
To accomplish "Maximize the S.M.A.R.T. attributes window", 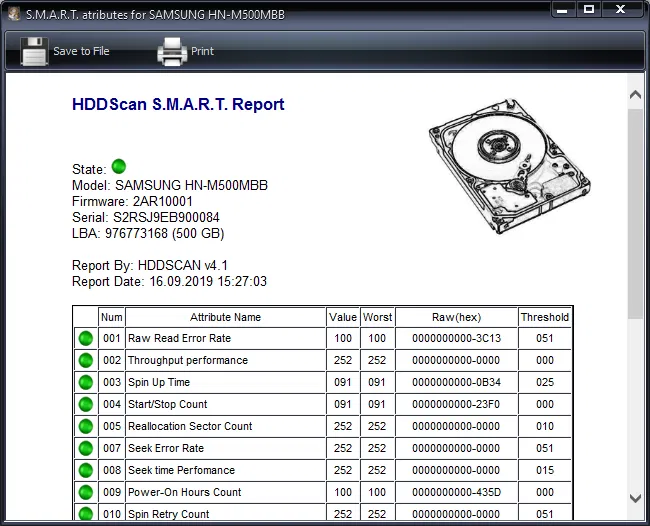I will click(589, 10).
